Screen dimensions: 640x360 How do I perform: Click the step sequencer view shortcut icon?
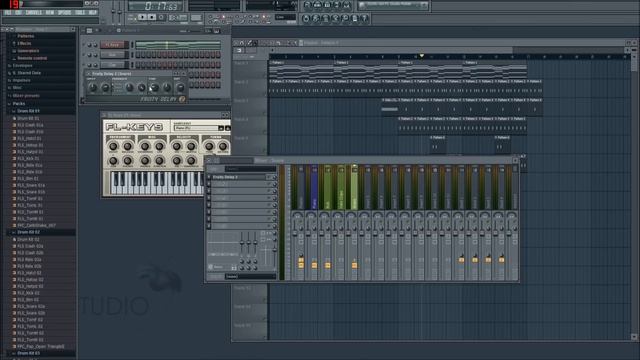(x=317, y=5)
